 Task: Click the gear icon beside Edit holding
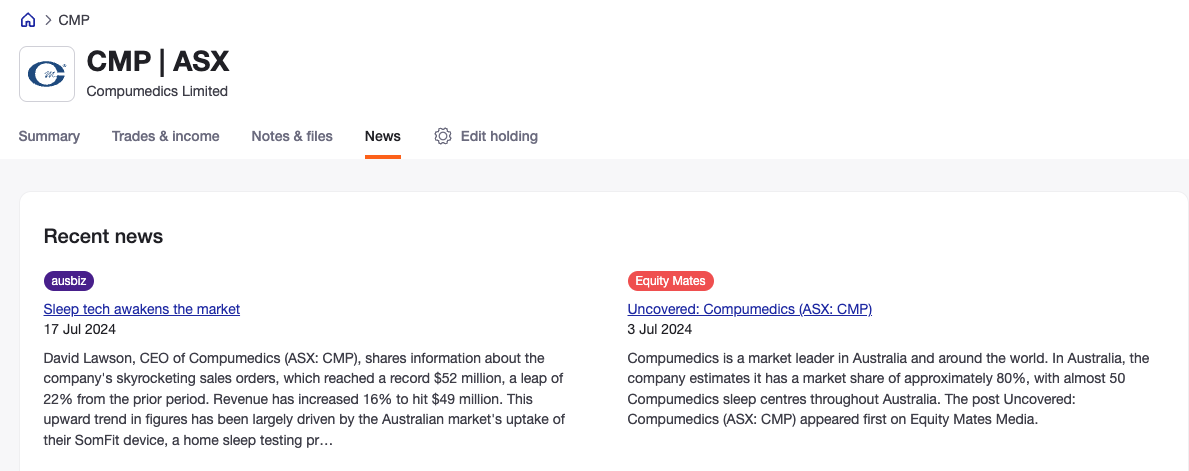point(443,137)
